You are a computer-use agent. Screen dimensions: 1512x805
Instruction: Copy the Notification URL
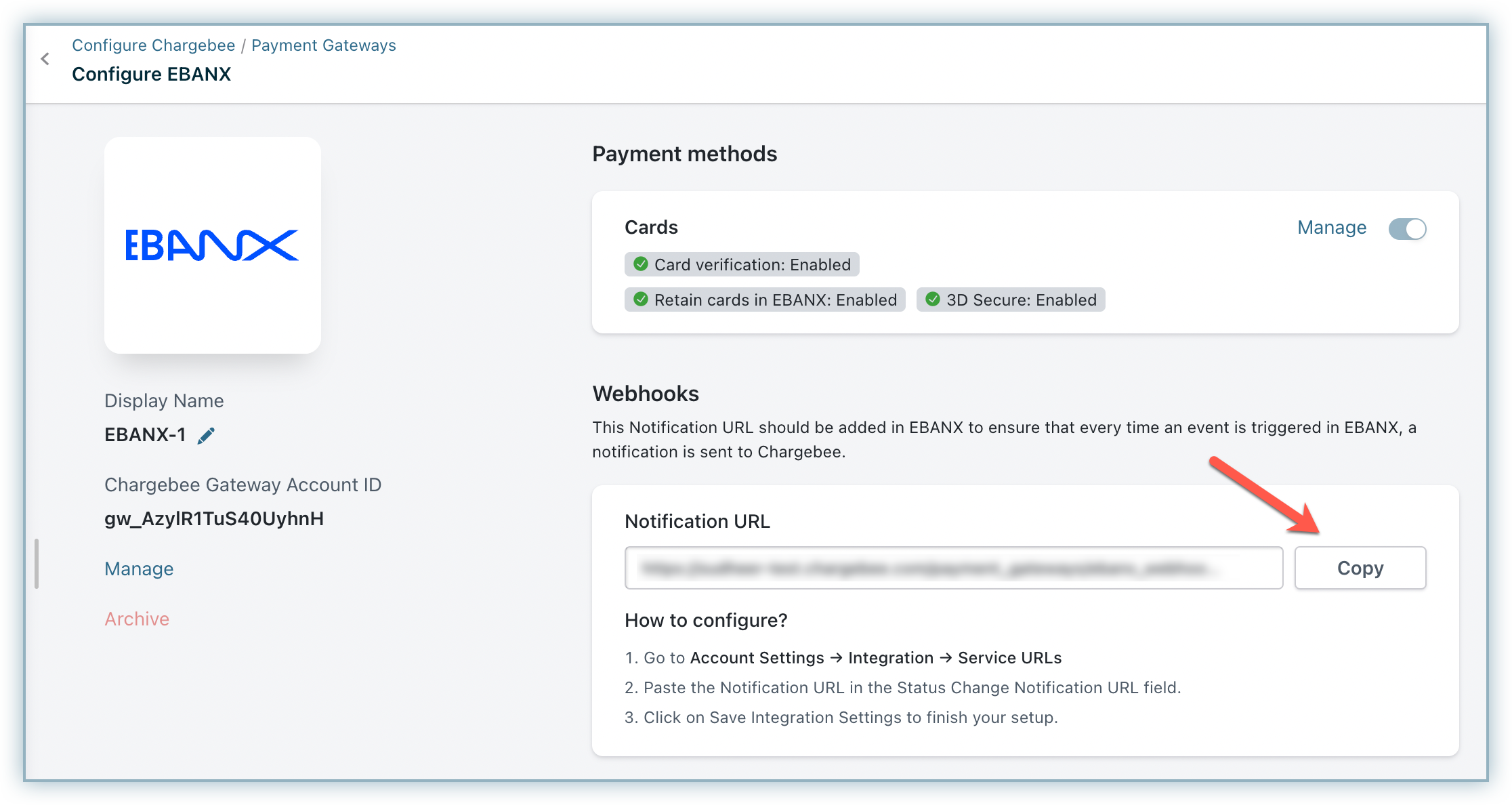tap(1360, 568)
